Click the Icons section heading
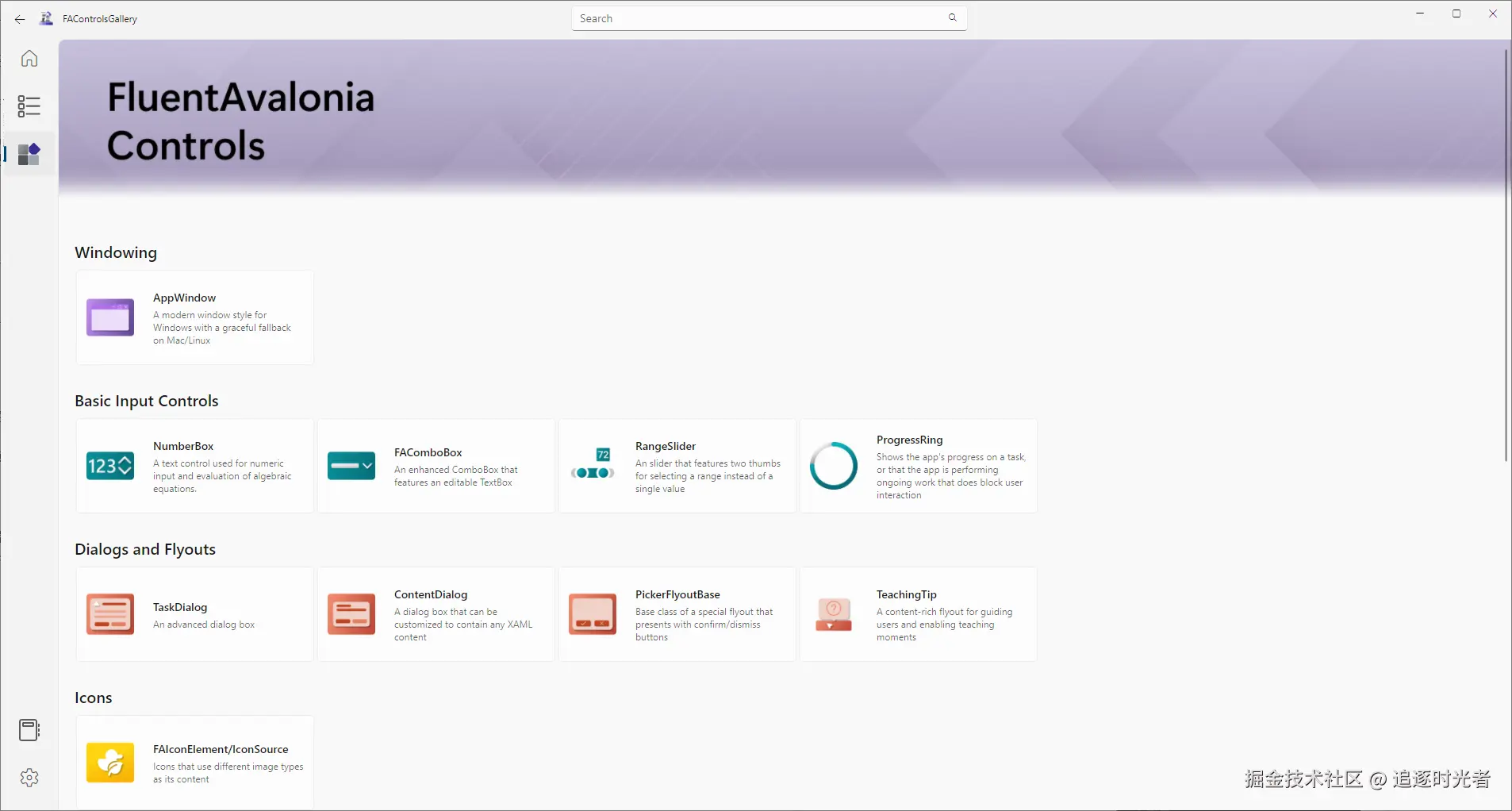Image resolution: width=1512 pixels, height=811 pixels. point(94,698)
